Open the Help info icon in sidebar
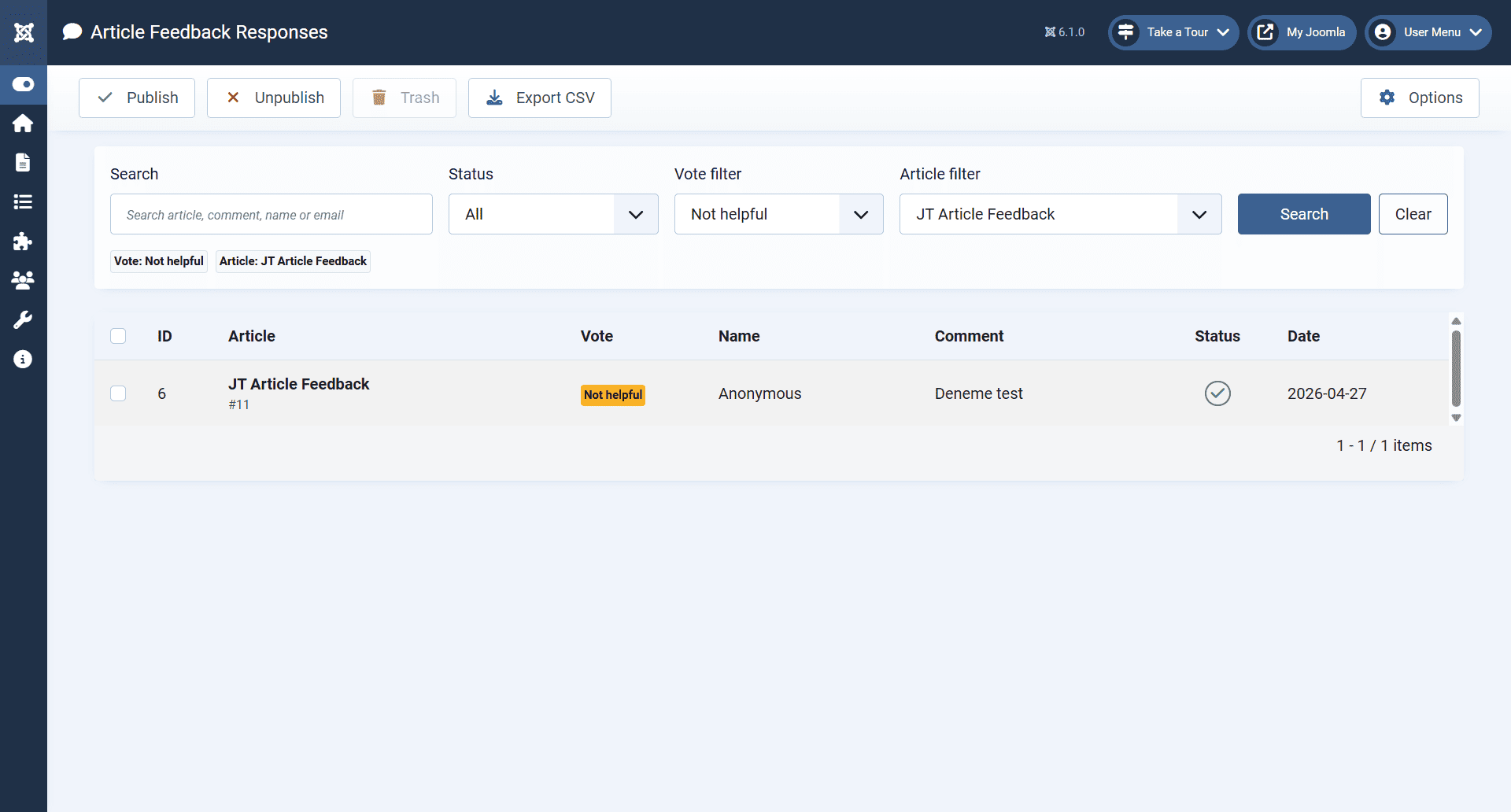The width and height of the screenshot is (1511, 812). (24, 360)
